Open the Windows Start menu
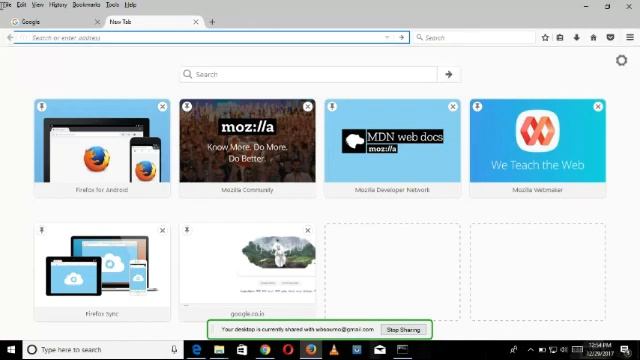640x360 pixels. pos(11,350)
